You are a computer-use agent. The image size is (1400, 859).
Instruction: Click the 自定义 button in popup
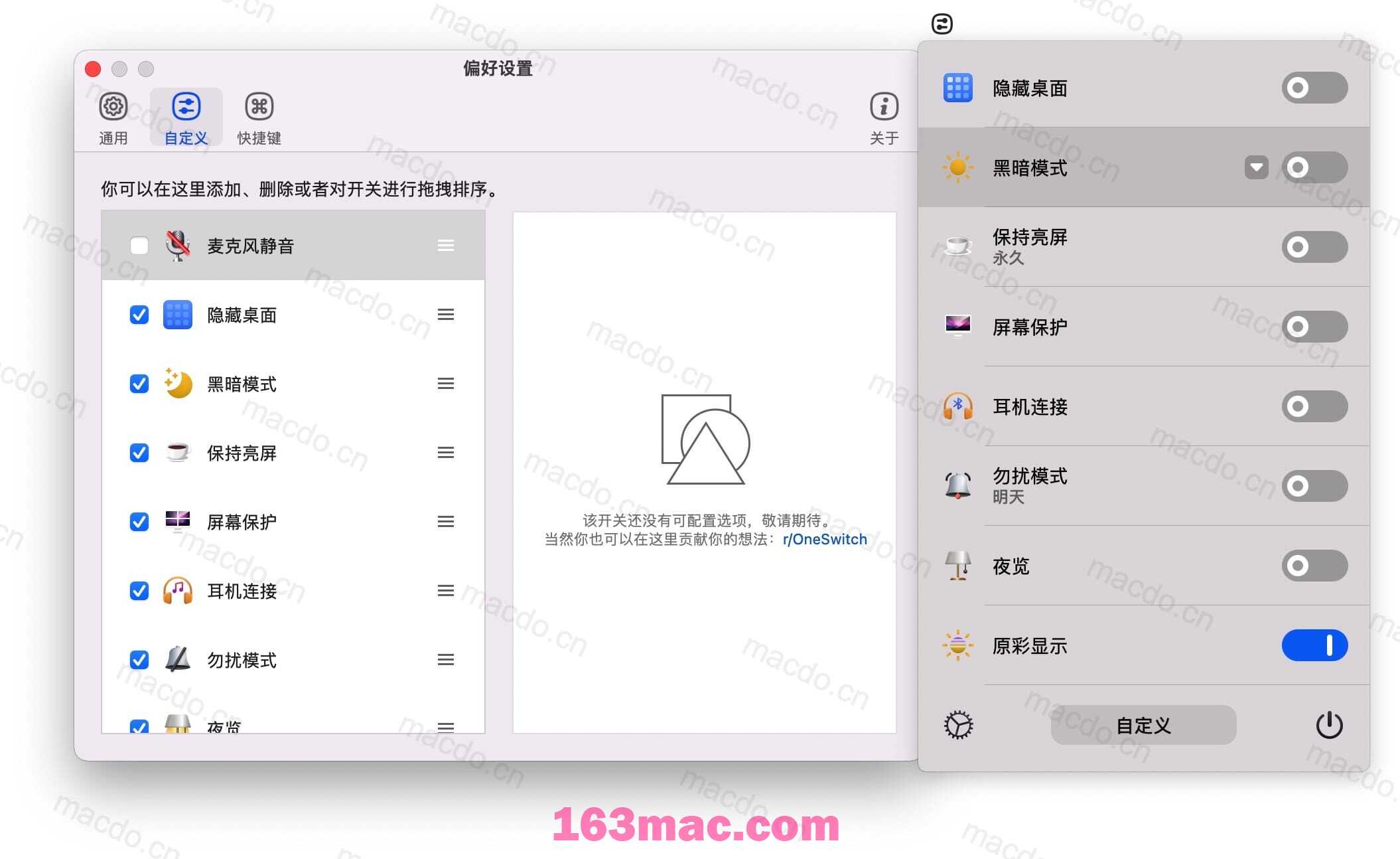[x=1143, y=725]
